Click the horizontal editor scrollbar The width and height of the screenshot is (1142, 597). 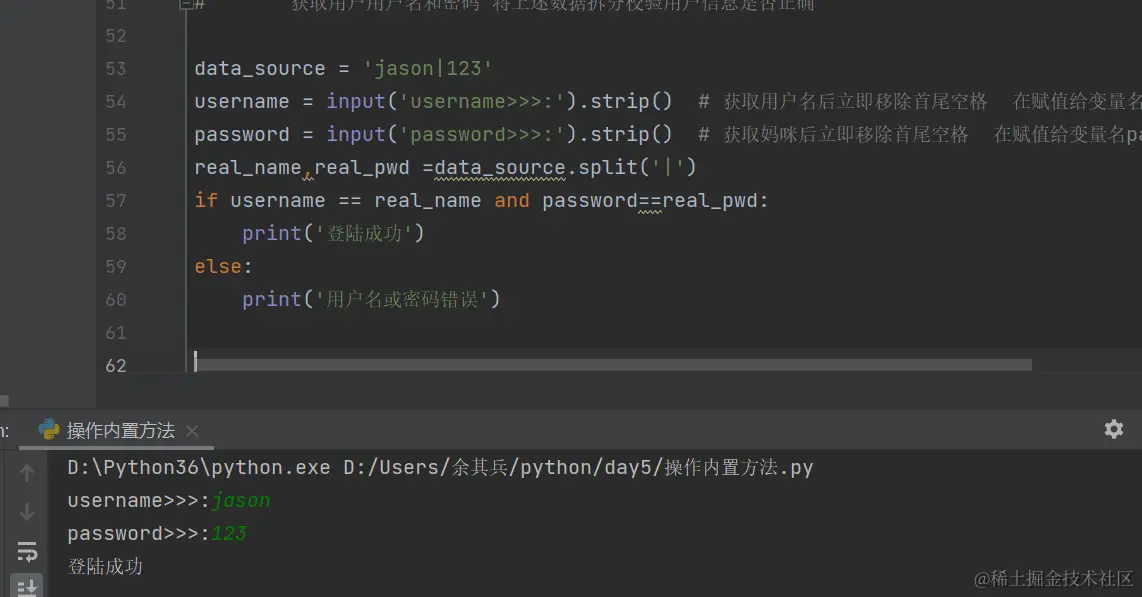[613, 365]
